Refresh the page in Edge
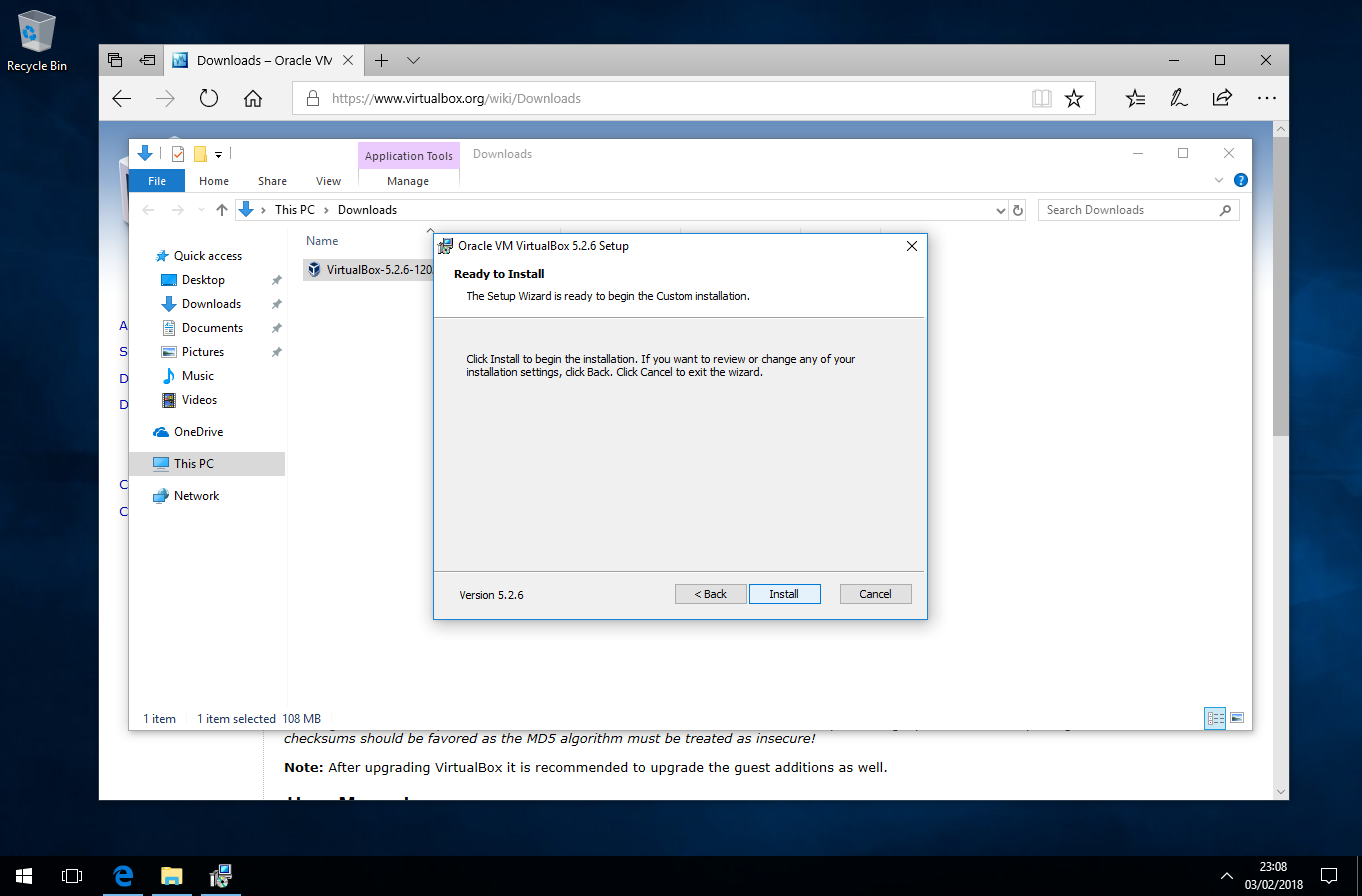Screen dimensions: 1362x896 (x=209, y=98)
